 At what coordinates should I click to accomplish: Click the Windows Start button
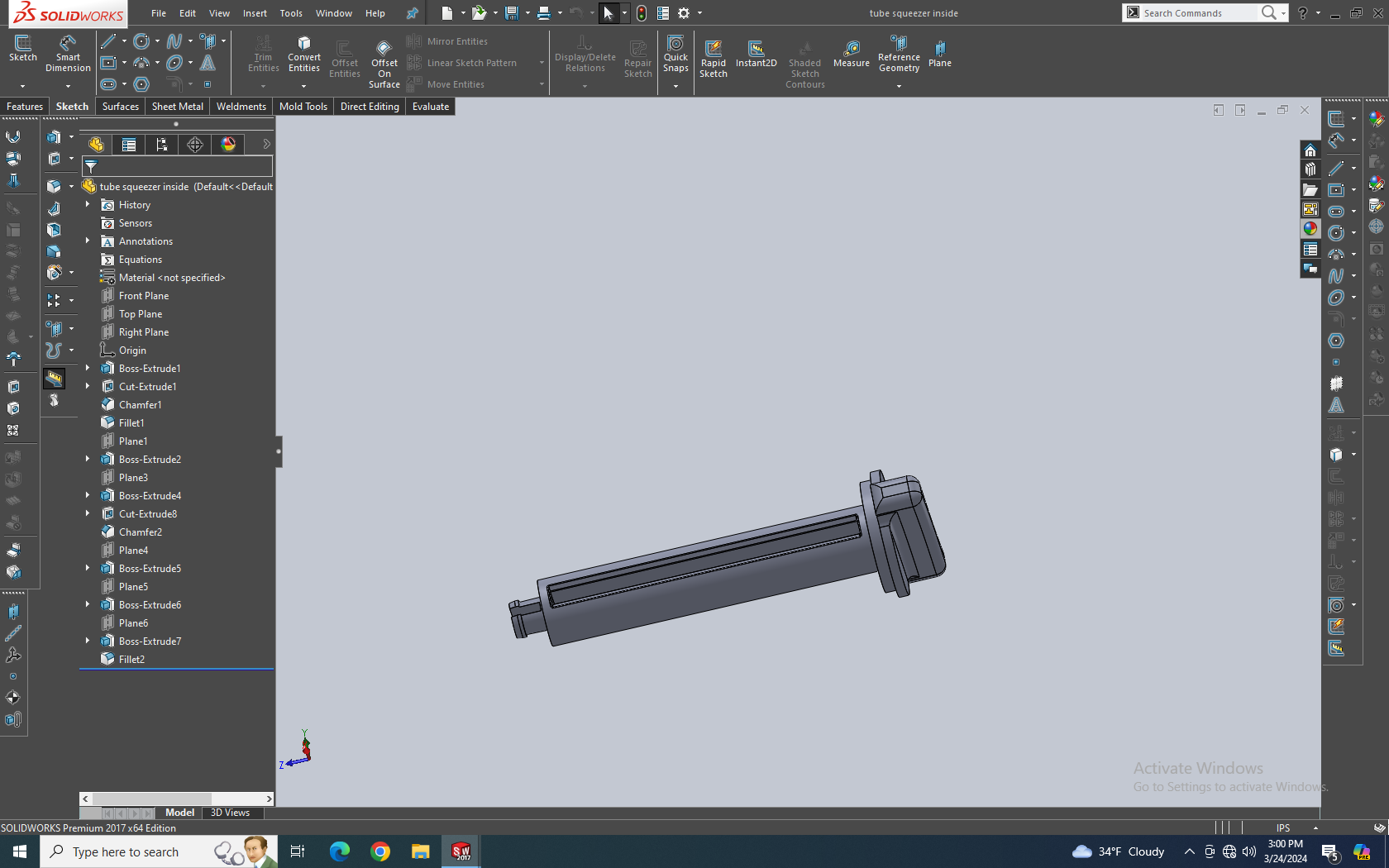pos(20,851)
